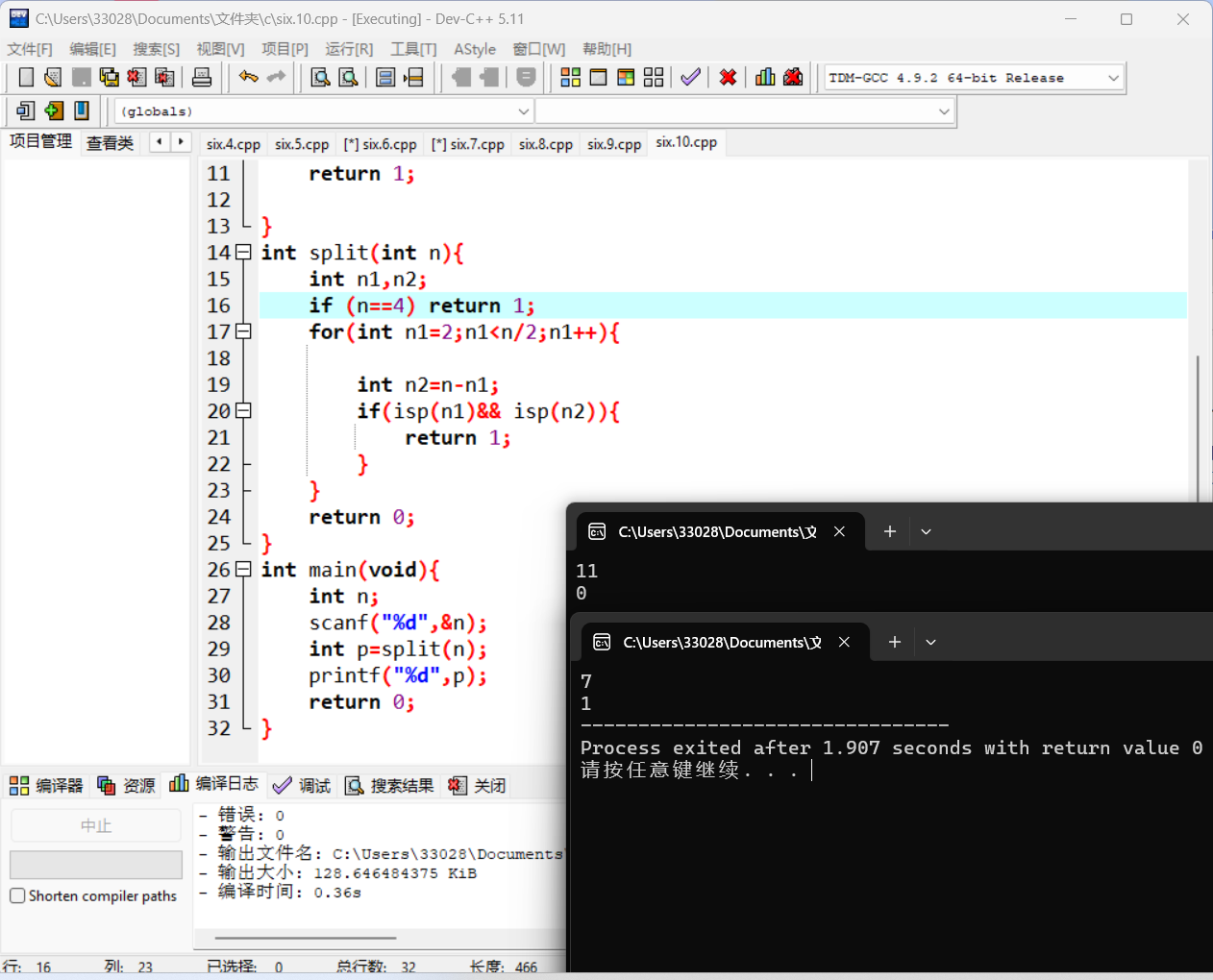
Task: Undo the last edit via toolbar arrow
Action: (x=249, y=77)
